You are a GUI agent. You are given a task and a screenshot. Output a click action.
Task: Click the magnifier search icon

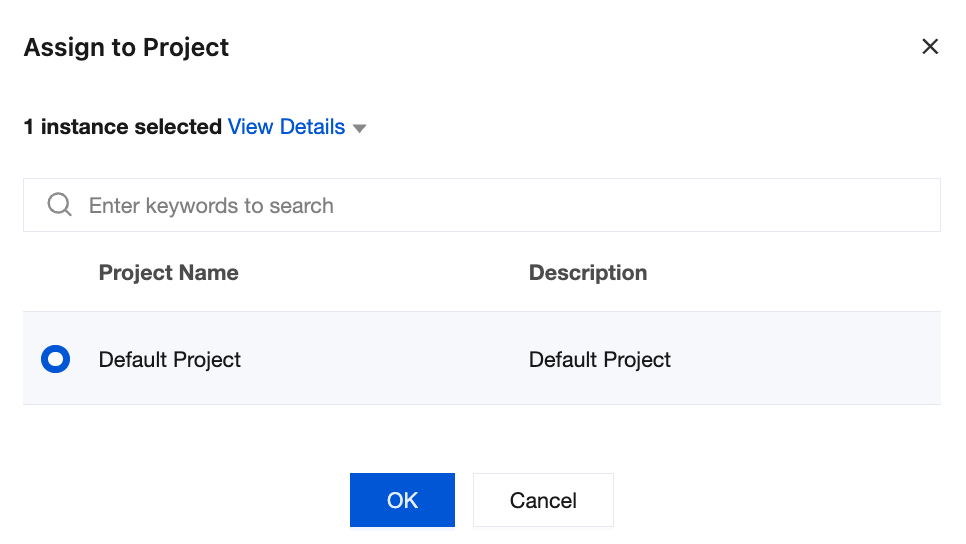(x=59, y=205)
